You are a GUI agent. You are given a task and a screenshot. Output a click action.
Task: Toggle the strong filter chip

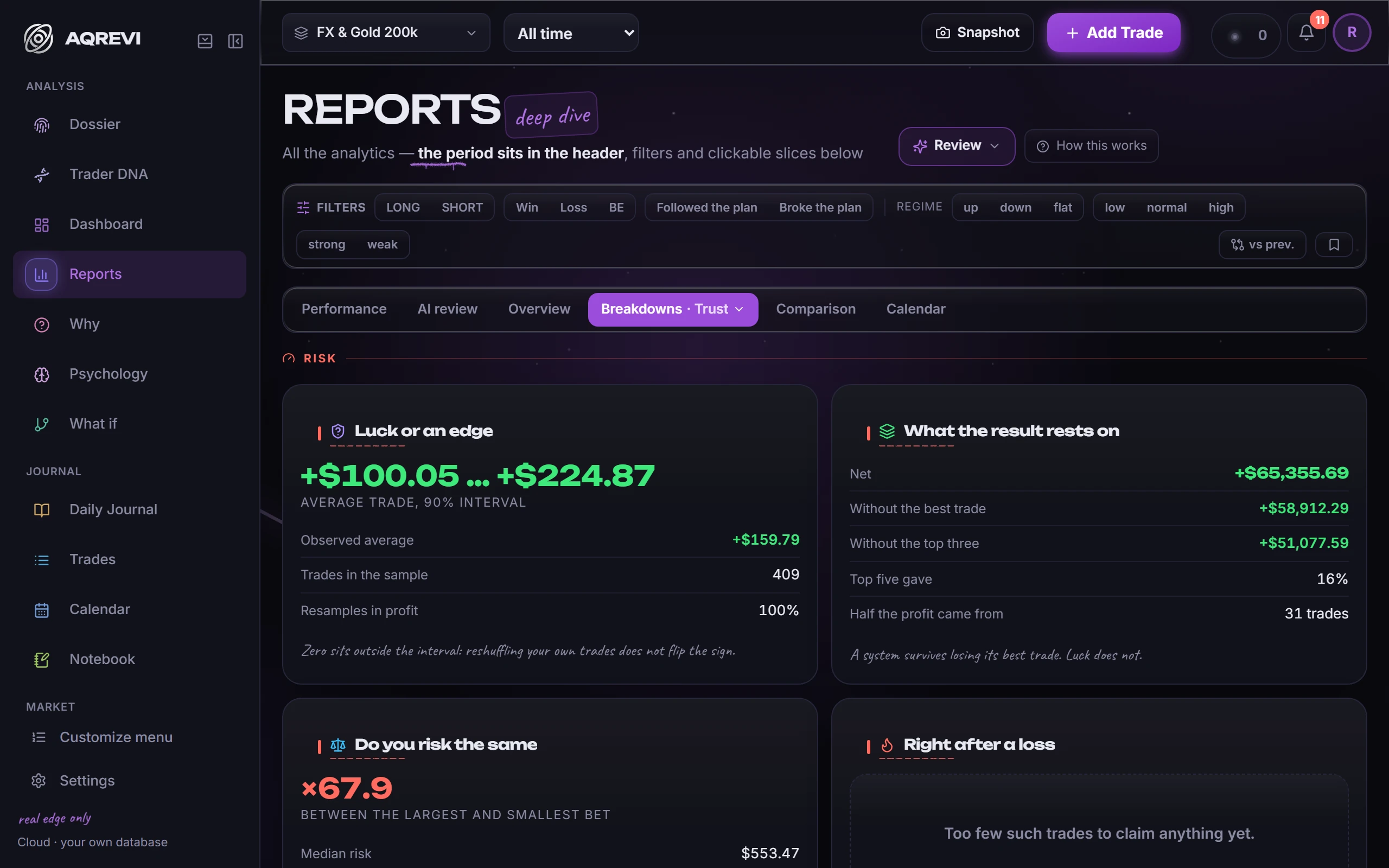pyautogui.click(x=327, y=245)
